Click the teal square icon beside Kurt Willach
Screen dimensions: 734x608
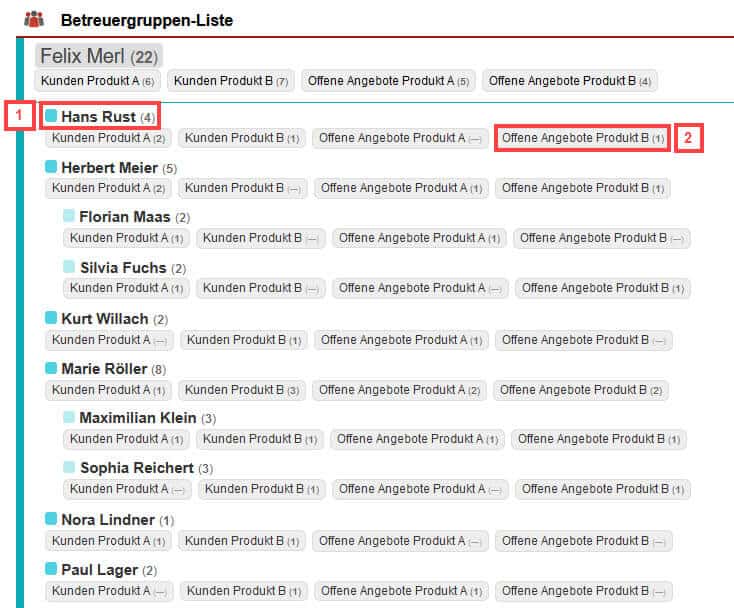click(x=51, y=318)
